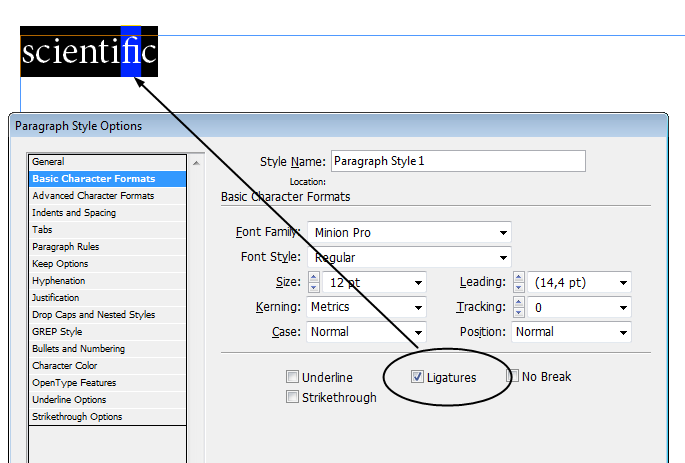This screenshot has width=685, height=463.
Task: Enable the No Break checkbox
Action: 512,376
